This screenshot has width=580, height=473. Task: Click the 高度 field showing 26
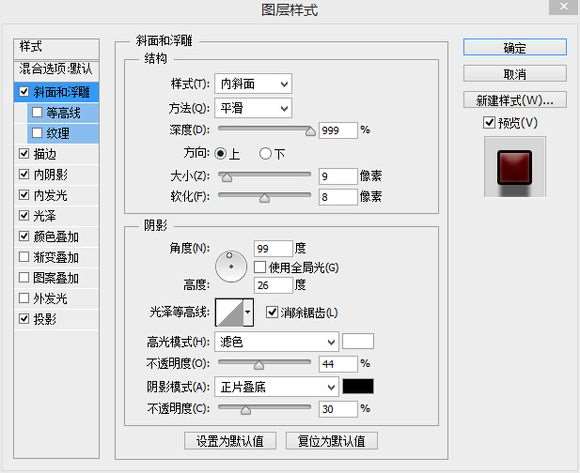(273, 285)
